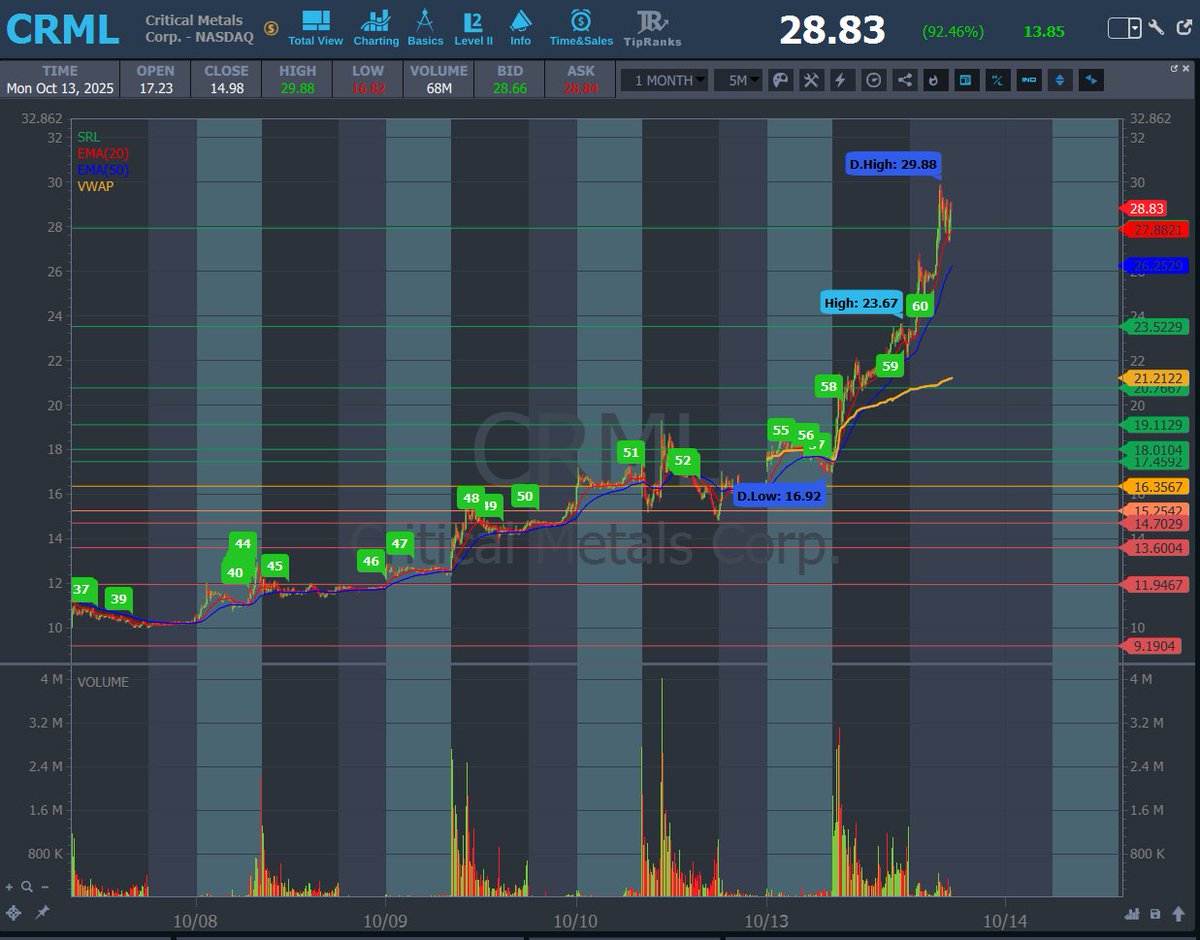Open the Info panel

click(520, 28)
